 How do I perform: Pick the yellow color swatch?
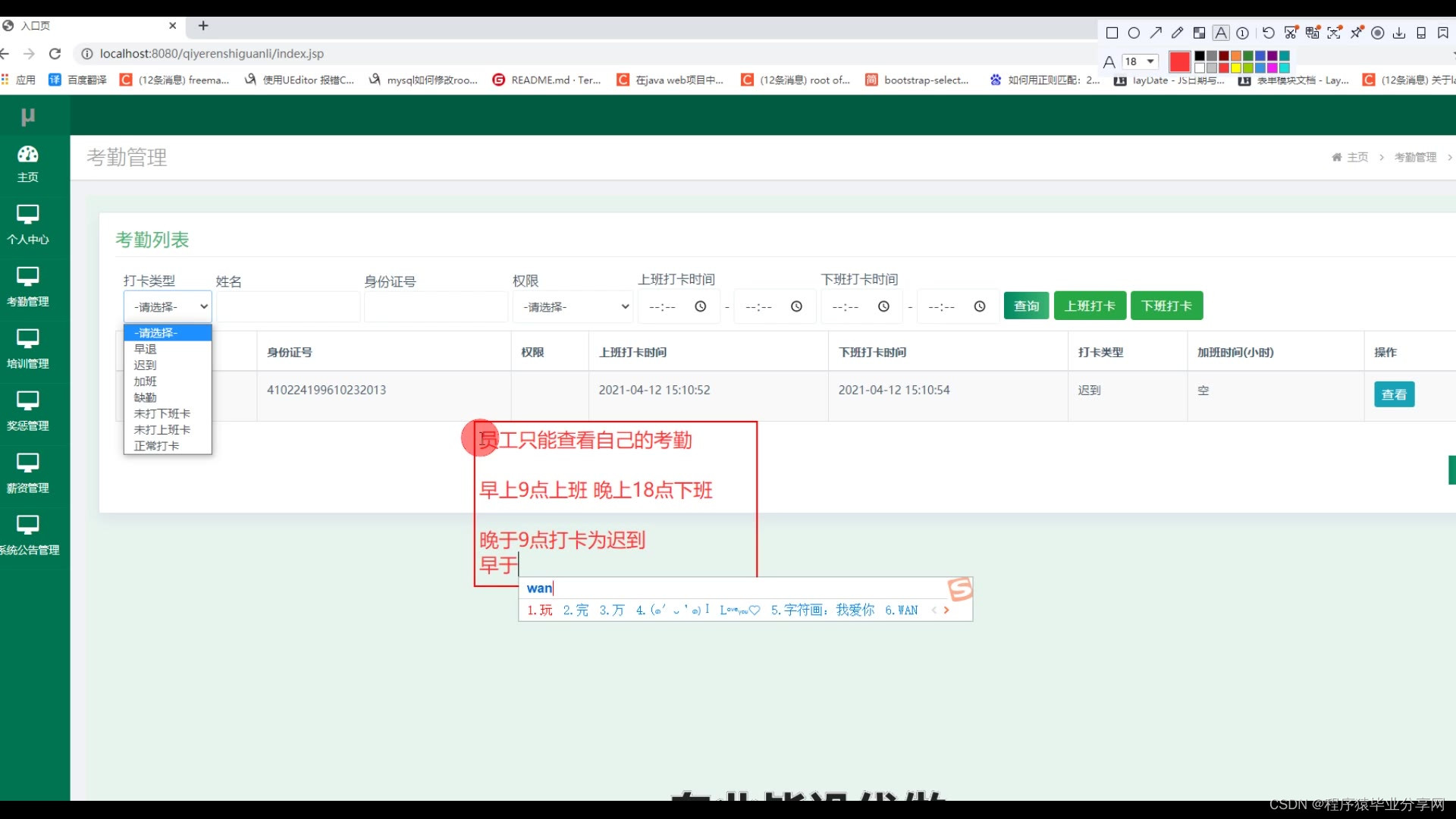click(x=1236, y=67)
